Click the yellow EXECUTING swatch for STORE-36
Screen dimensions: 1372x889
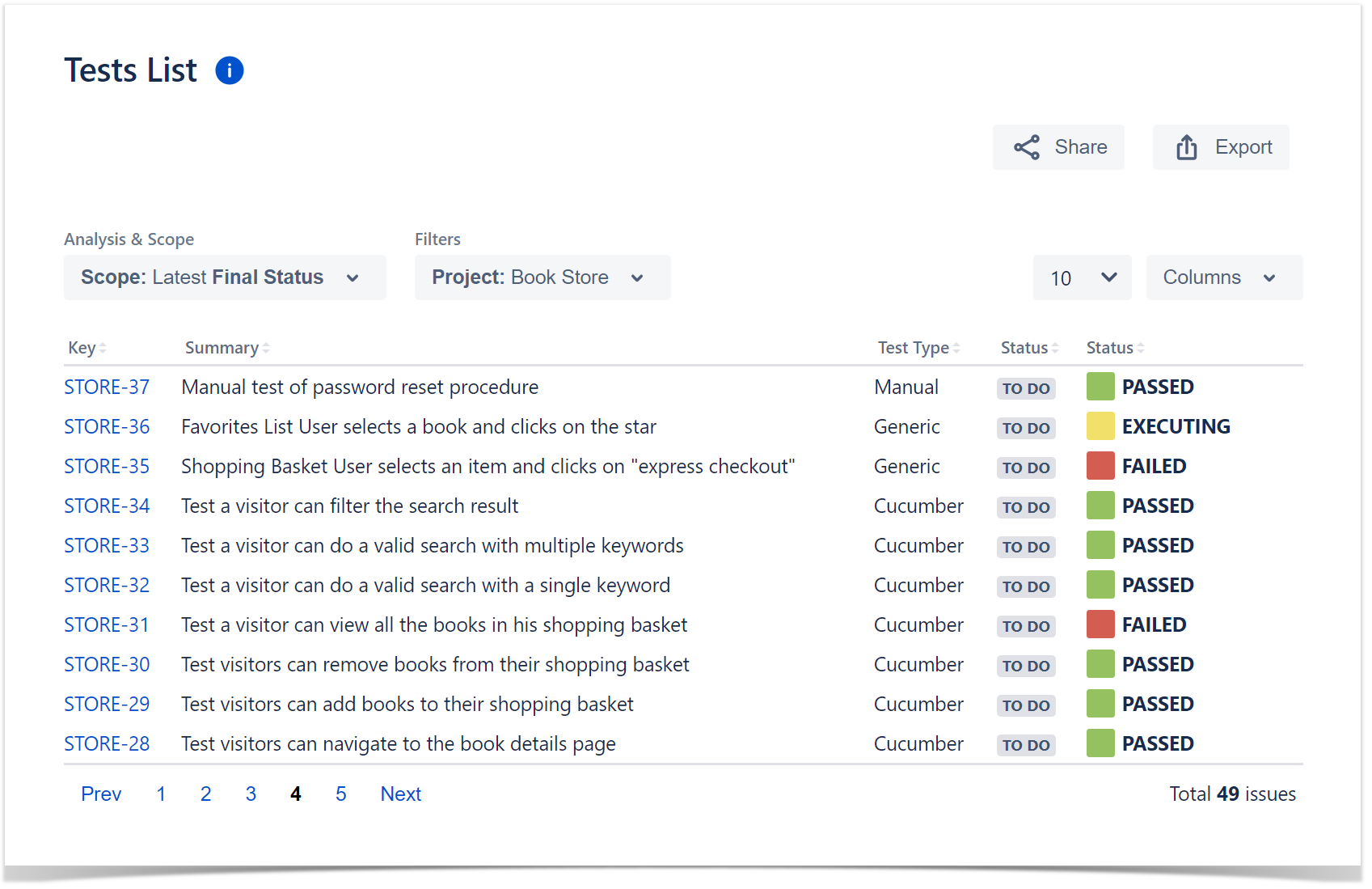(1100, 426)
